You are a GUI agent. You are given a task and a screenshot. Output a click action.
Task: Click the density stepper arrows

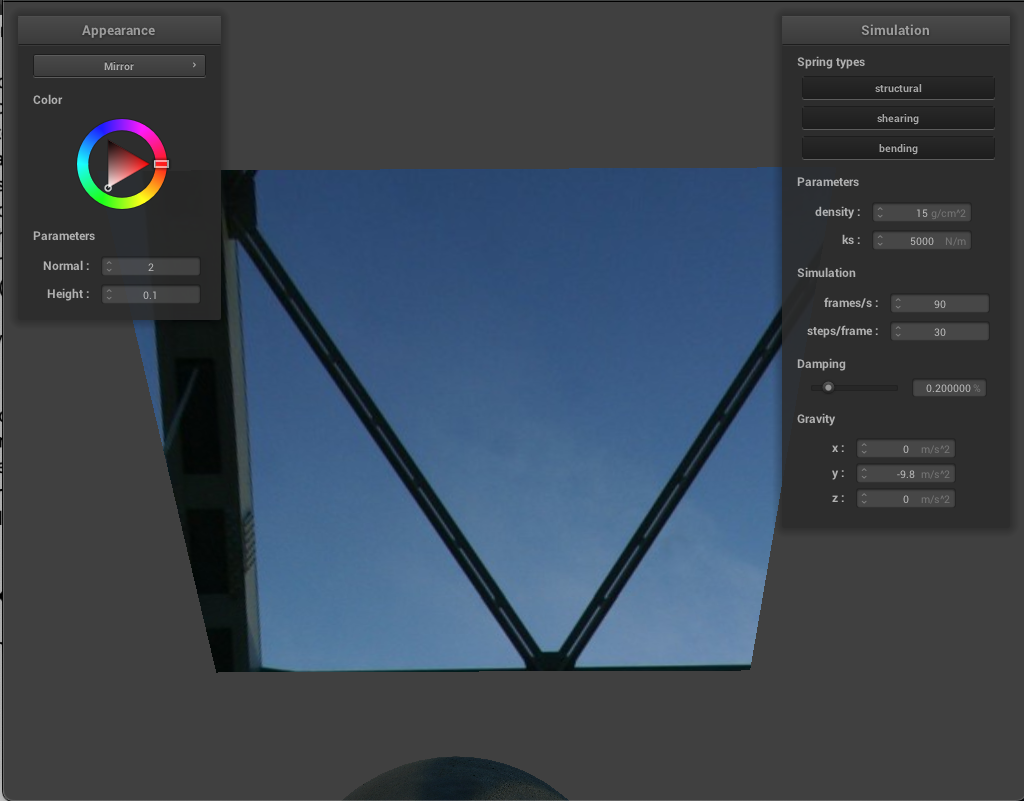(x=880, y=213)
